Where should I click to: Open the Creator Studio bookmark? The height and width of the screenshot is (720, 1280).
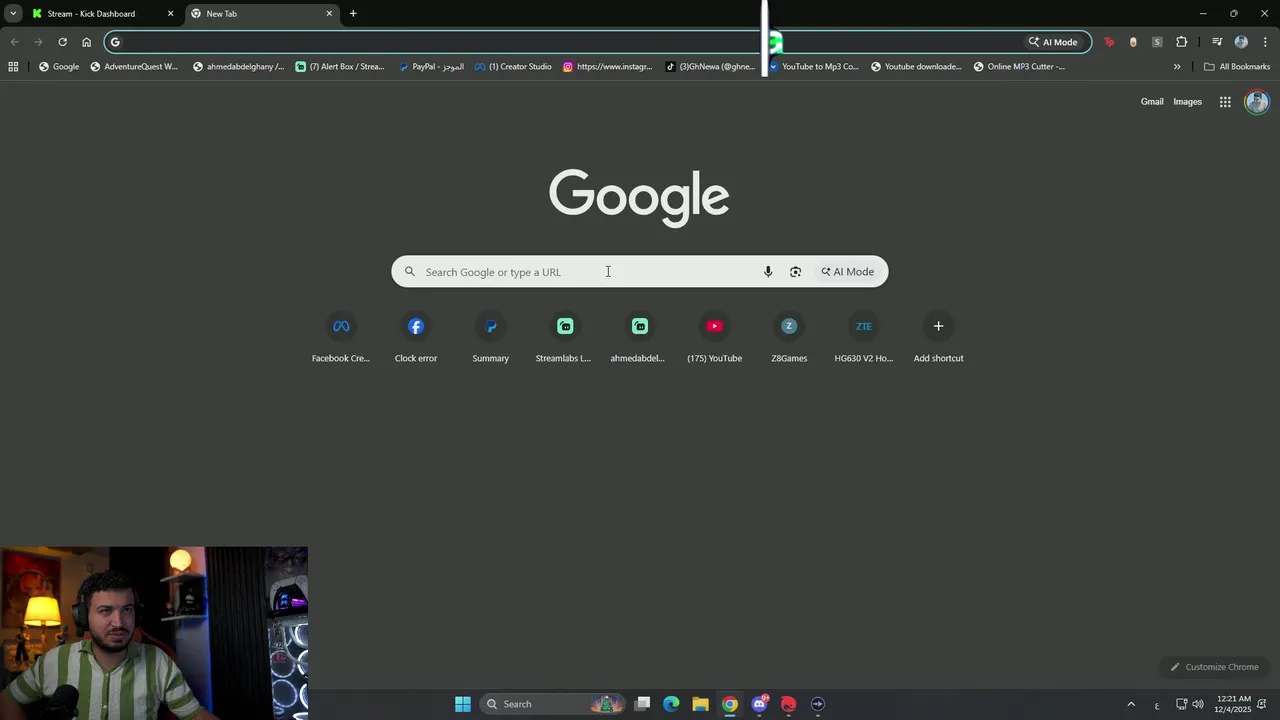click(513, 67)
